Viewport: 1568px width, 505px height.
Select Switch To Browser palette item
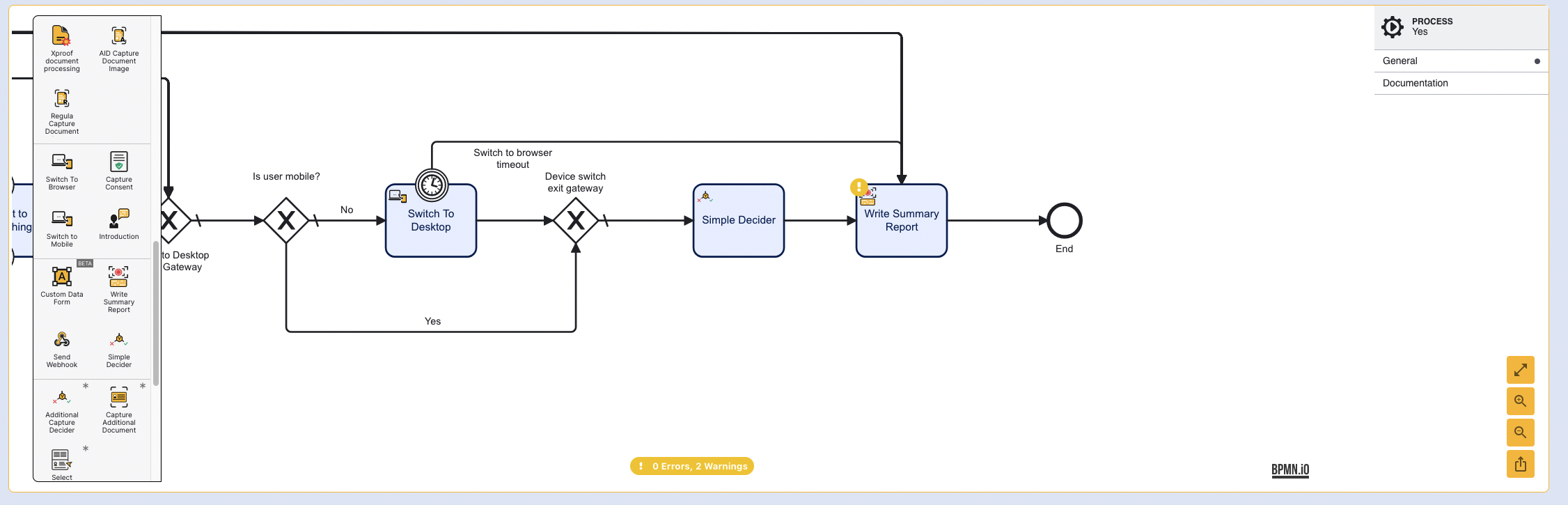[62, 171]
